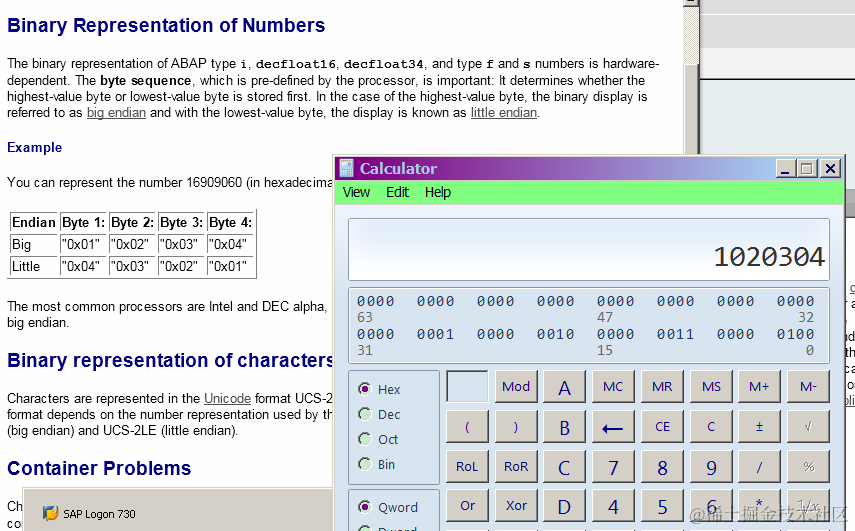This screenshot has height=531, width=855.
Task: Click the hex digit C button
Action: pyautogui.click(x=564, y=467)
